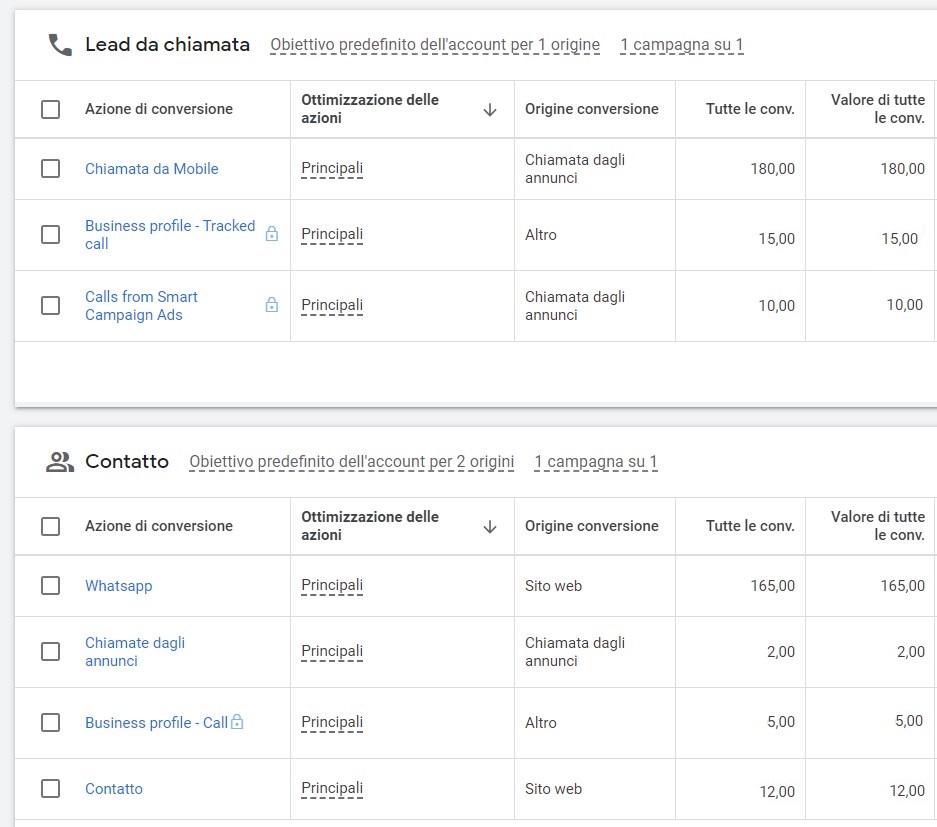Check the Contatto row checkbox
Image resolution: width=937 pixels, height=827 pixels.
tap(50, 789)
